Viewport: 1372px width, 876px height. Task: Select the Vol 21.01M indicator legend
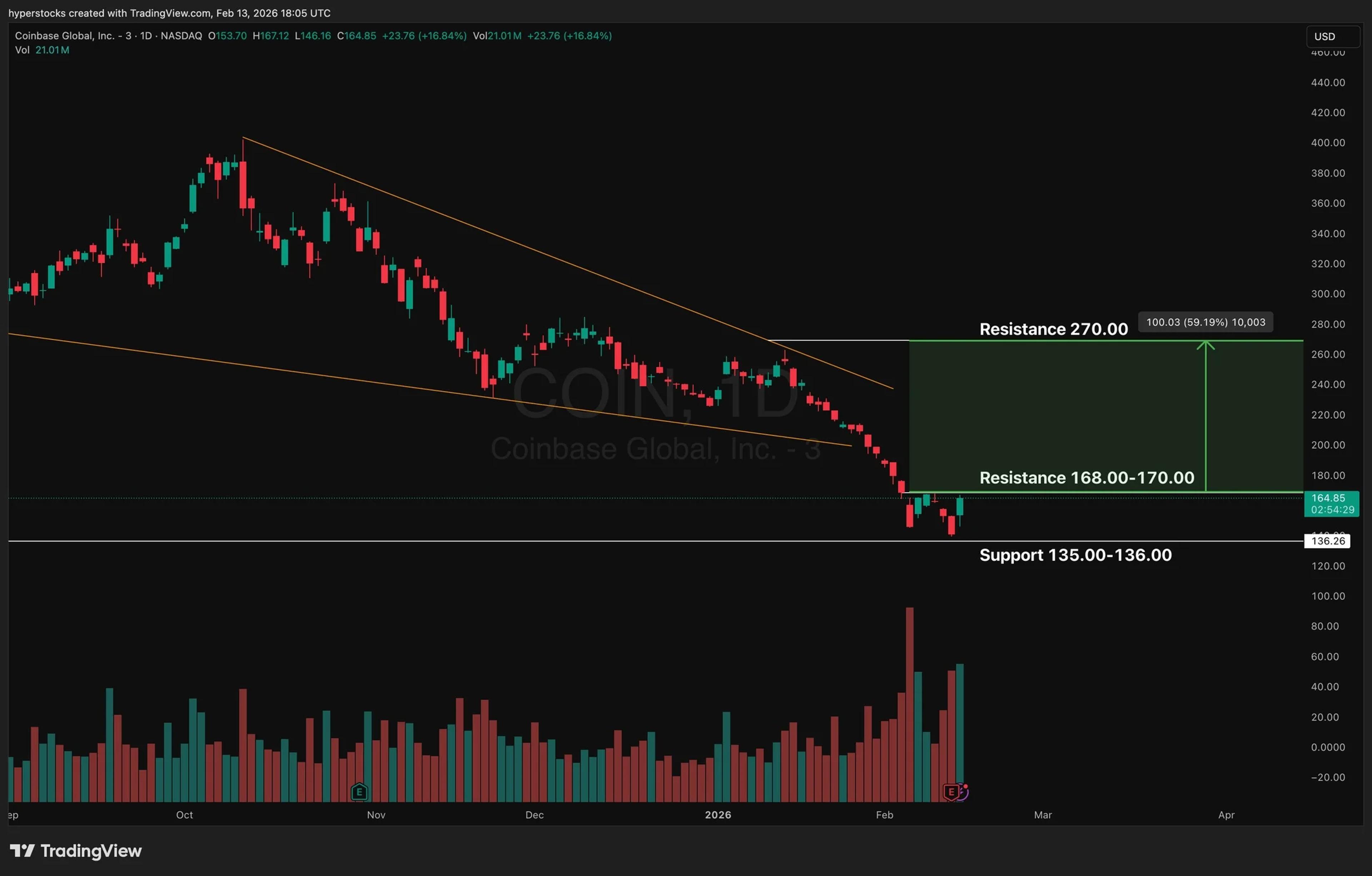(x=42, y=50)
